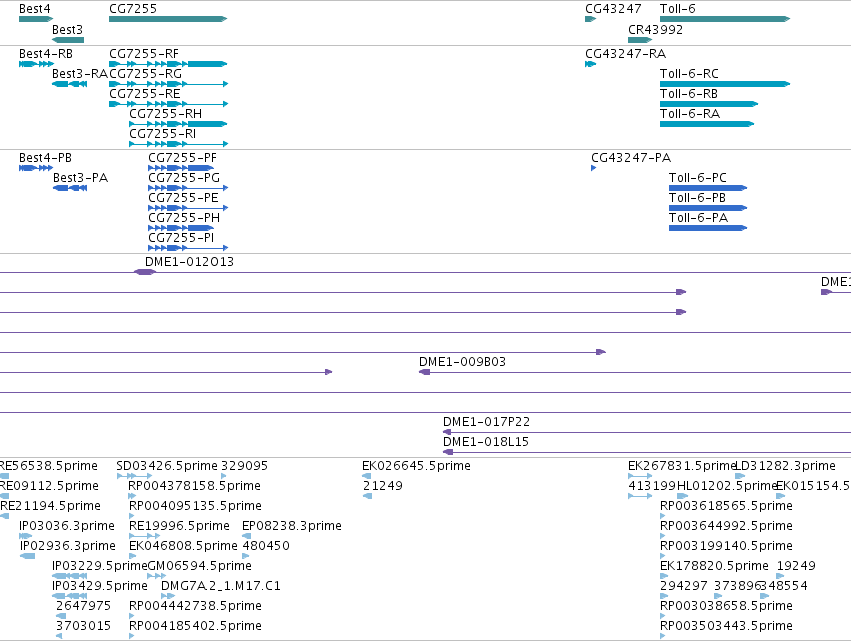Select the CG7255-PF protein feature
Image resolution: width=851 pixels, height=641 pixels.
181,168
